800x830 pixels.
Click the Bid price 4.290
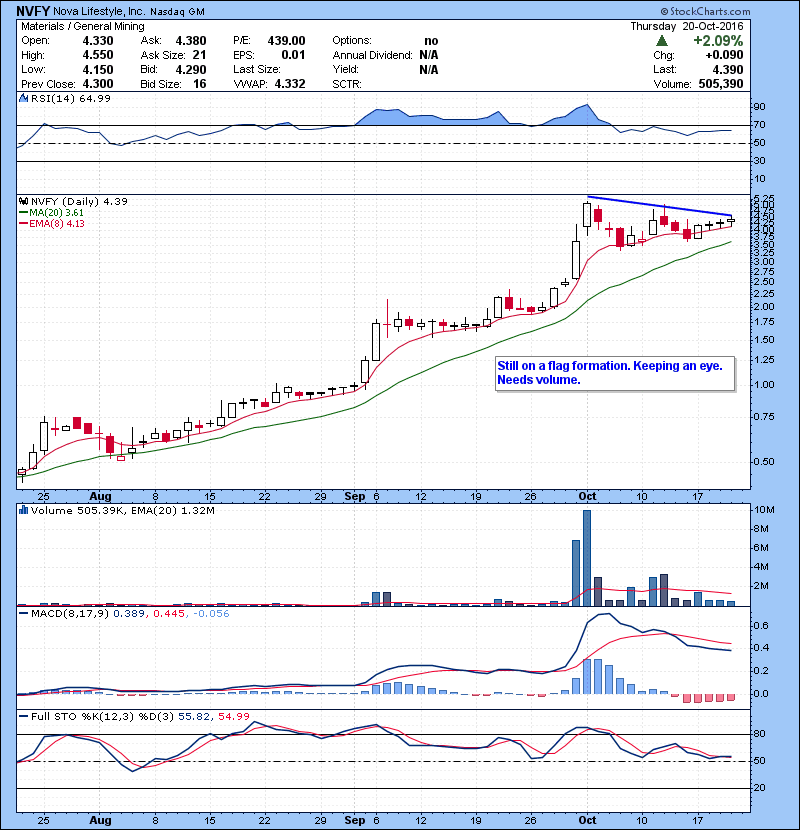191,69
